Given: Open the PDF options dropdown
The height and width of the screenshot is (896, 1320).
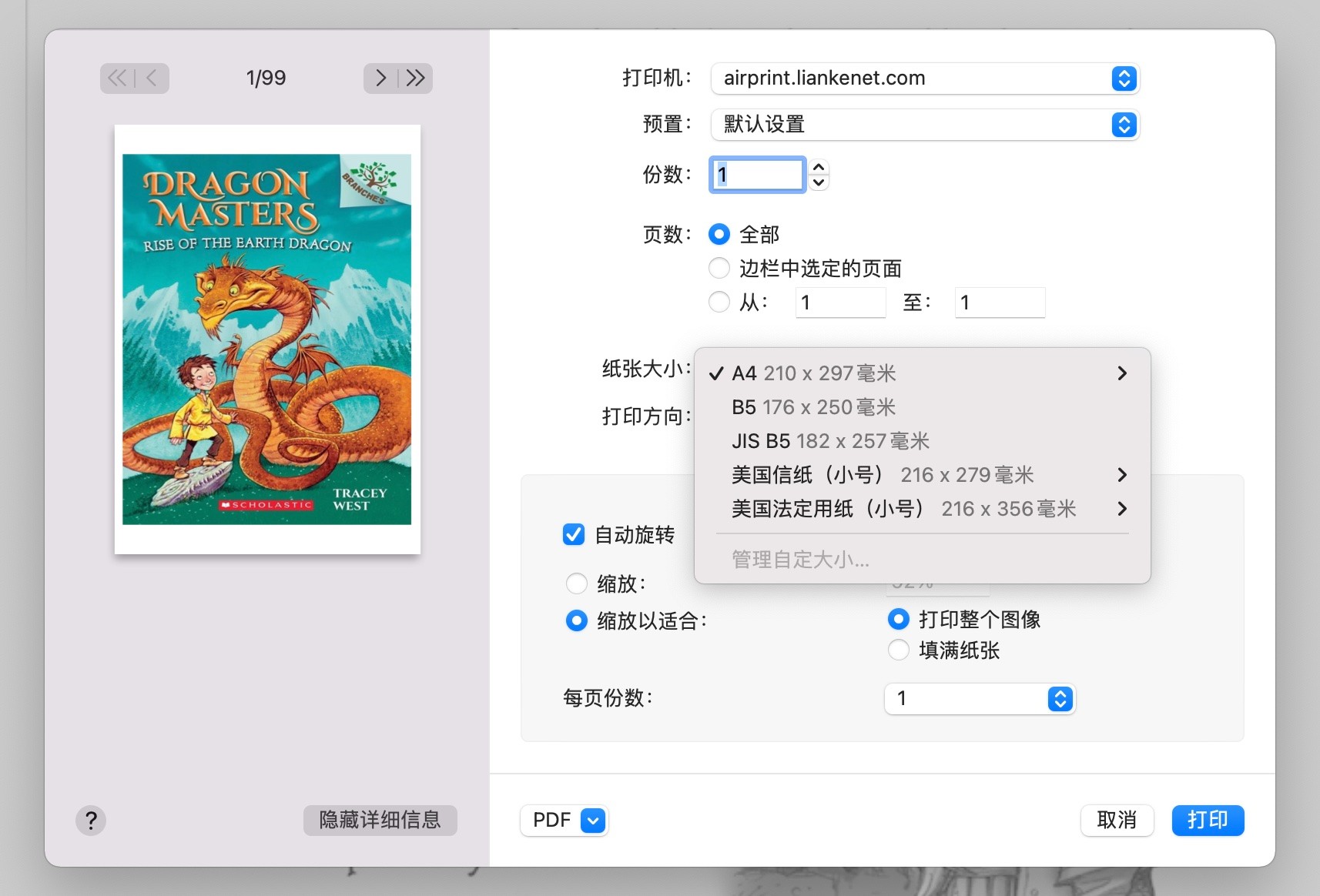Looking at the screenshot, I should (x=593, y=821).
